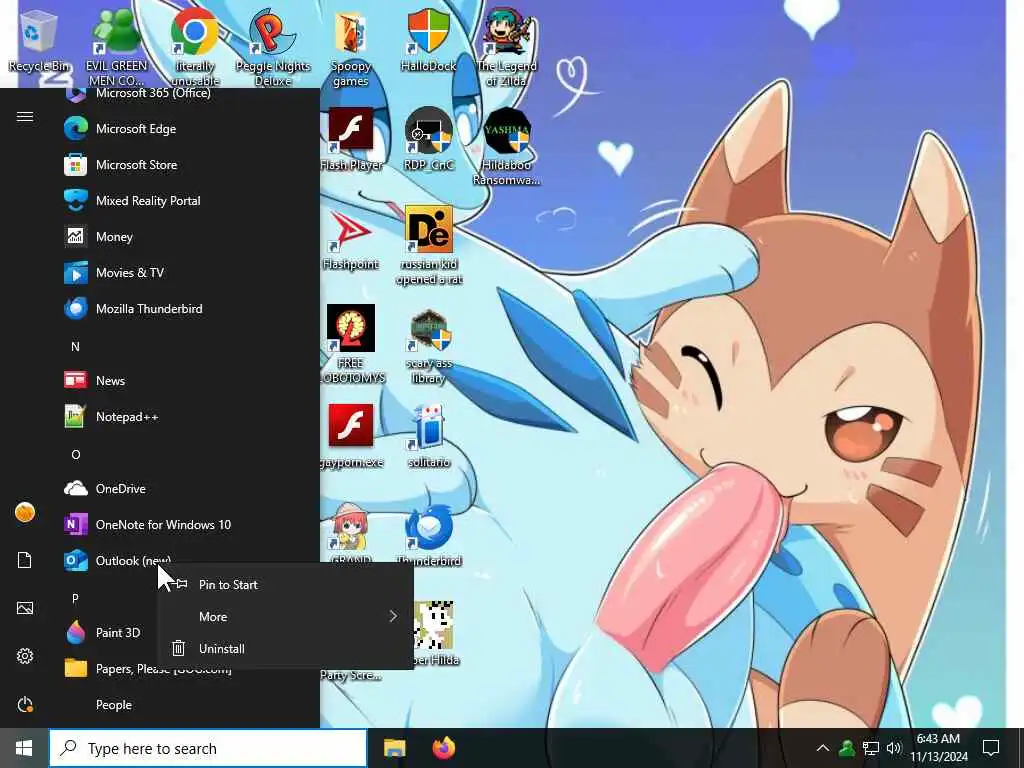
Task: Select Hildaboo Ransomware desktop icon
Action: [x=507, y=147]
